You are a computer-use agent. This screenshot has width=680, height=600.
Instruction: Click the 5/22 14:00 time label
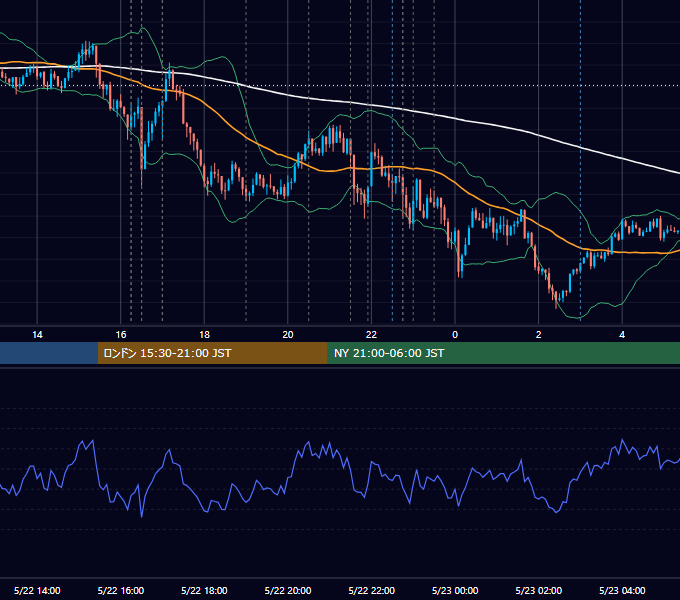point(37,590)
